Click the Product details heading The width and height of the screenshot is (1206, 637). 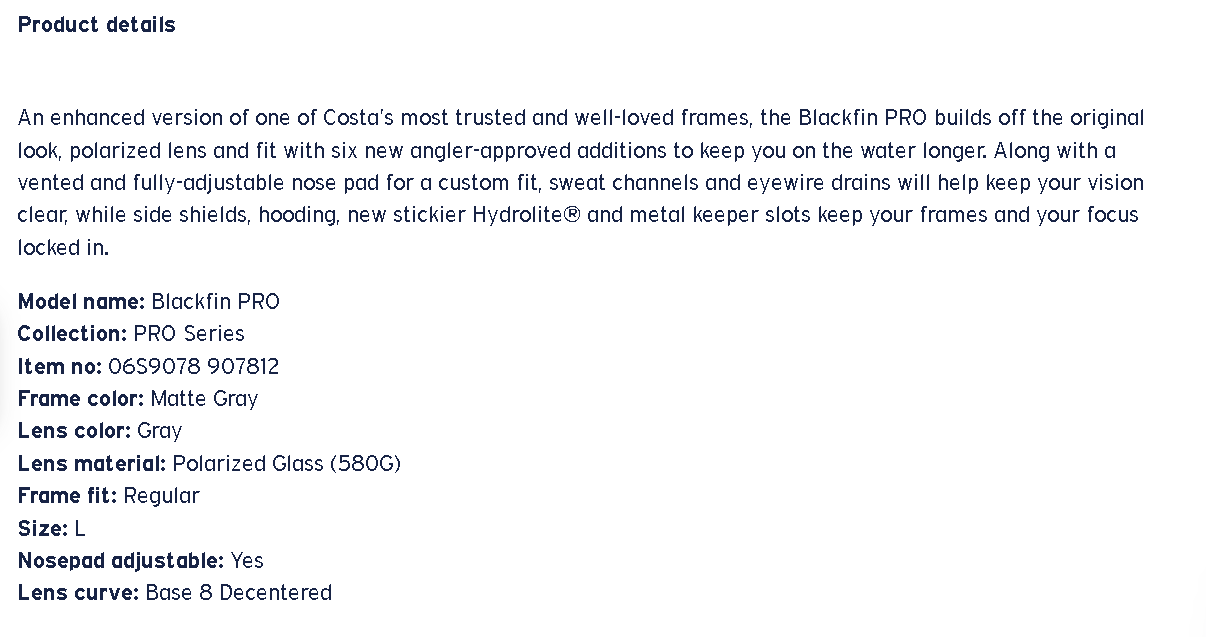[97, 25]
